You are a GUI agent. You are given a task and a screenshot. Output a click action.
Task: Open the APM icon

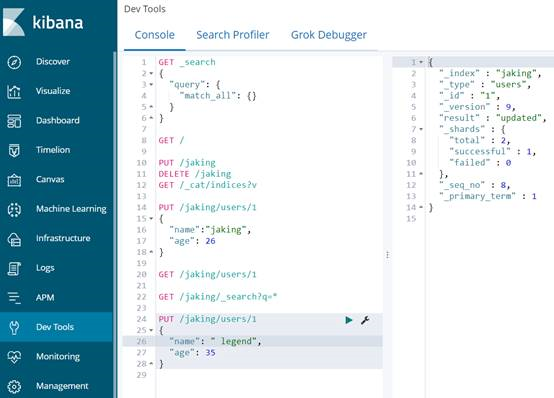tap(14, 298)
